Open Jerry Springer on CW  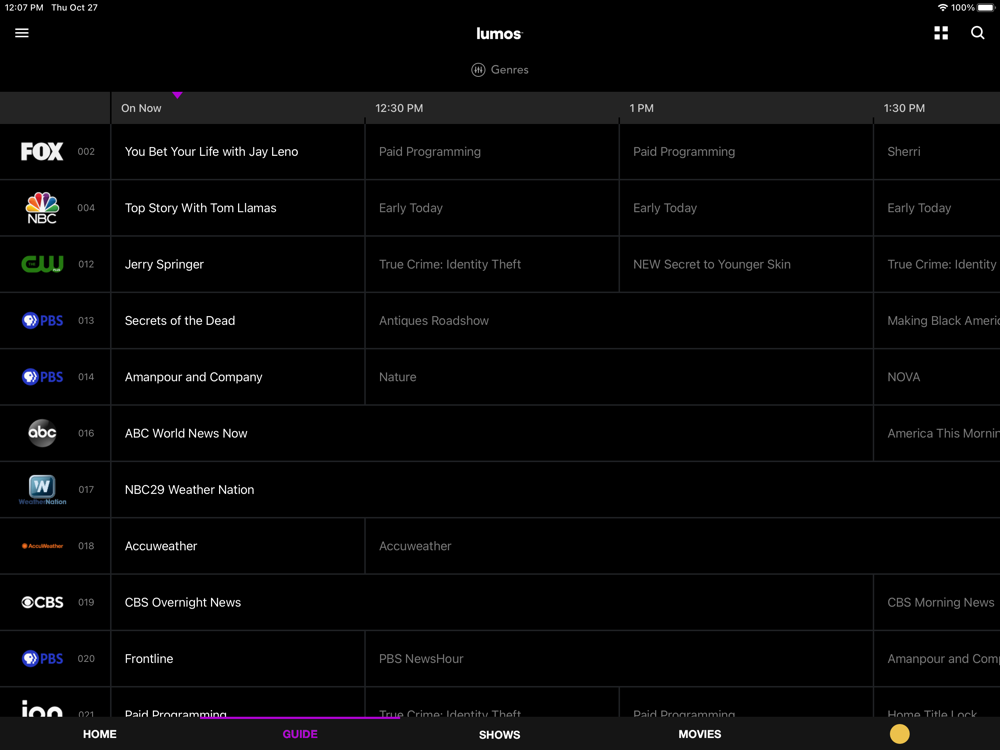pyautogui.click(x=238, y=264)
